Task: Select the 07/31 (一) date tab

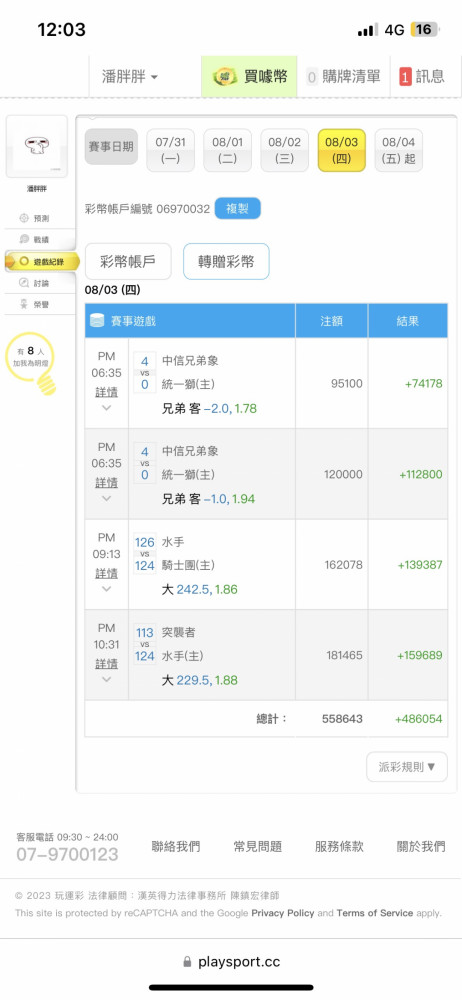Action: pos(170,151)
